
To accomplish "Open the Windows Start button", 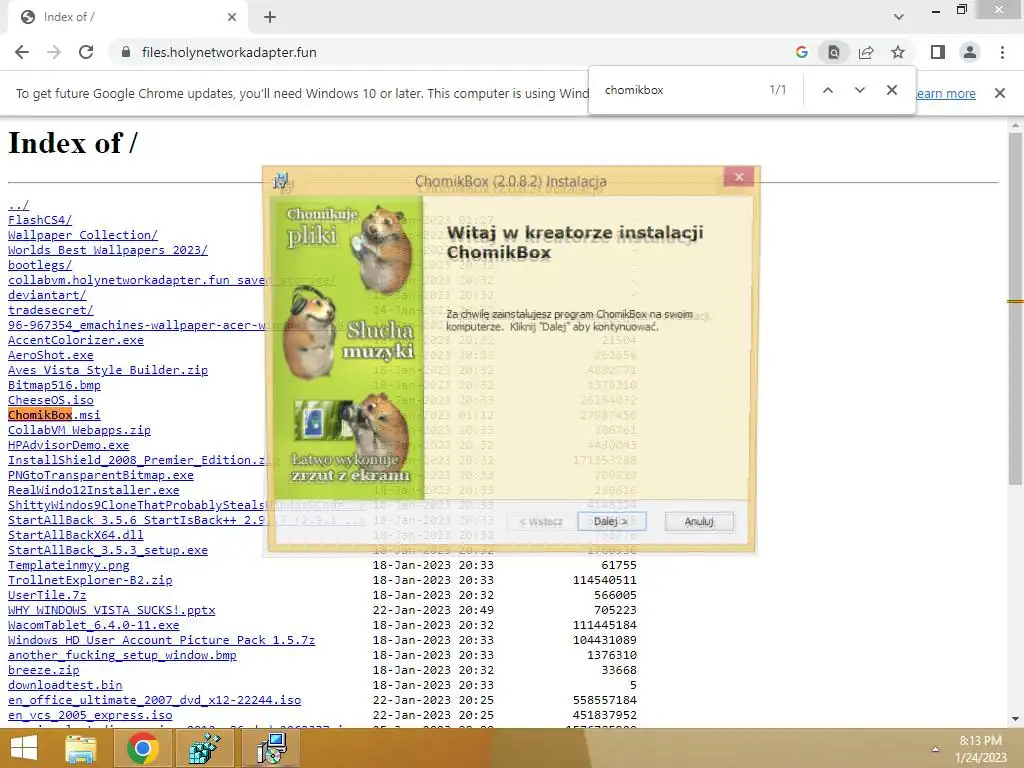I will pos(24,748).
